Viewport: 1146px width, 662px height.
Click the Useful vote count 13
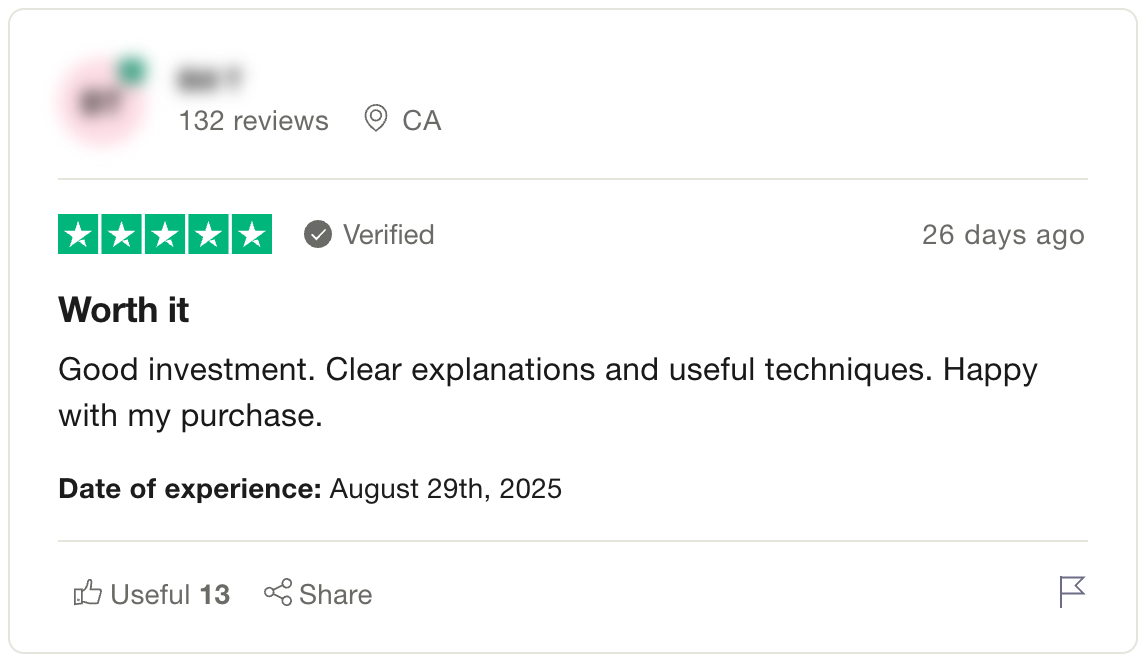[x=216, y=593]
